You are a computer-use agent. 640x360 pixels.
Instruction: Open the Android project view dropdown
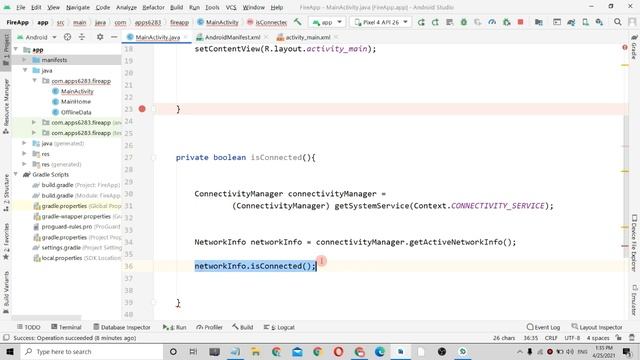coord(36,37)
